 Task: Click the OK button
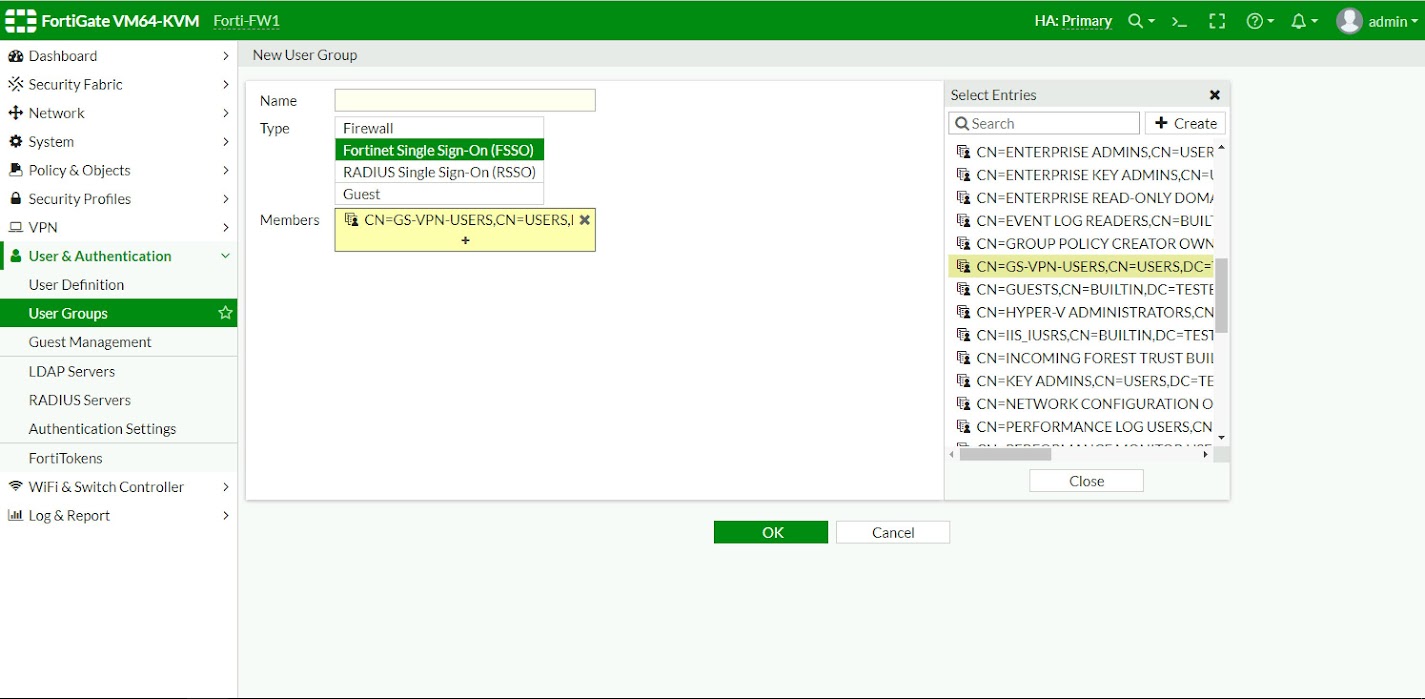[x=771, y=532]
